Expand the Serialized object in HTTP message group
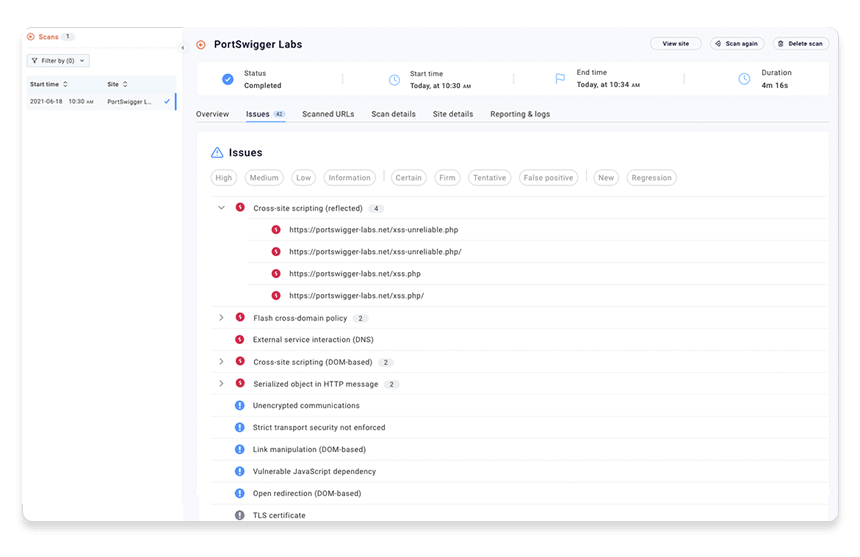860x557 pixels. click(221, 384)
